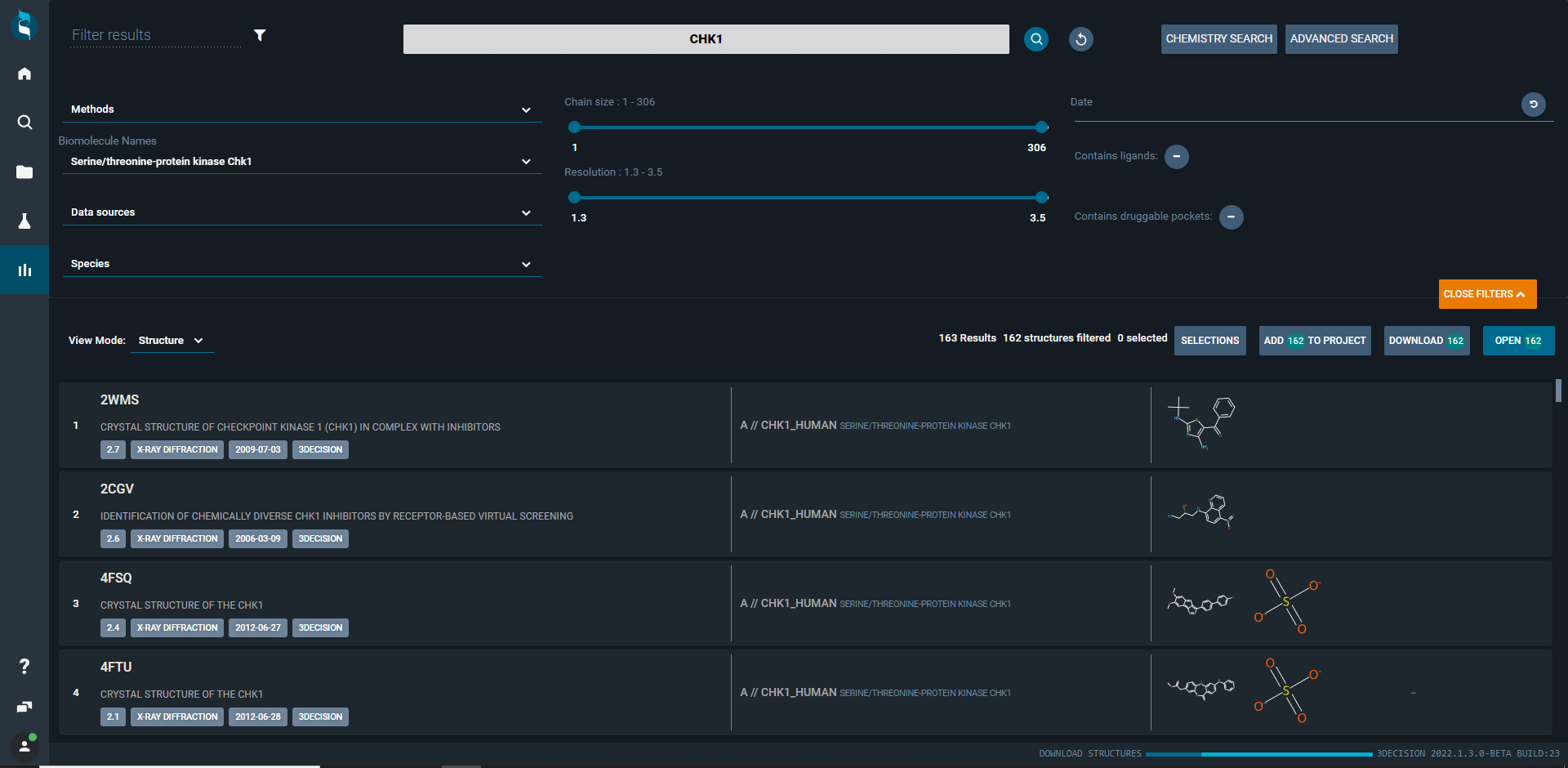The height and width of the screenshot is (768, 1568).
Task: Click 4FSQ first ligand thumbnail
Action: click(x=1200, y=603)
